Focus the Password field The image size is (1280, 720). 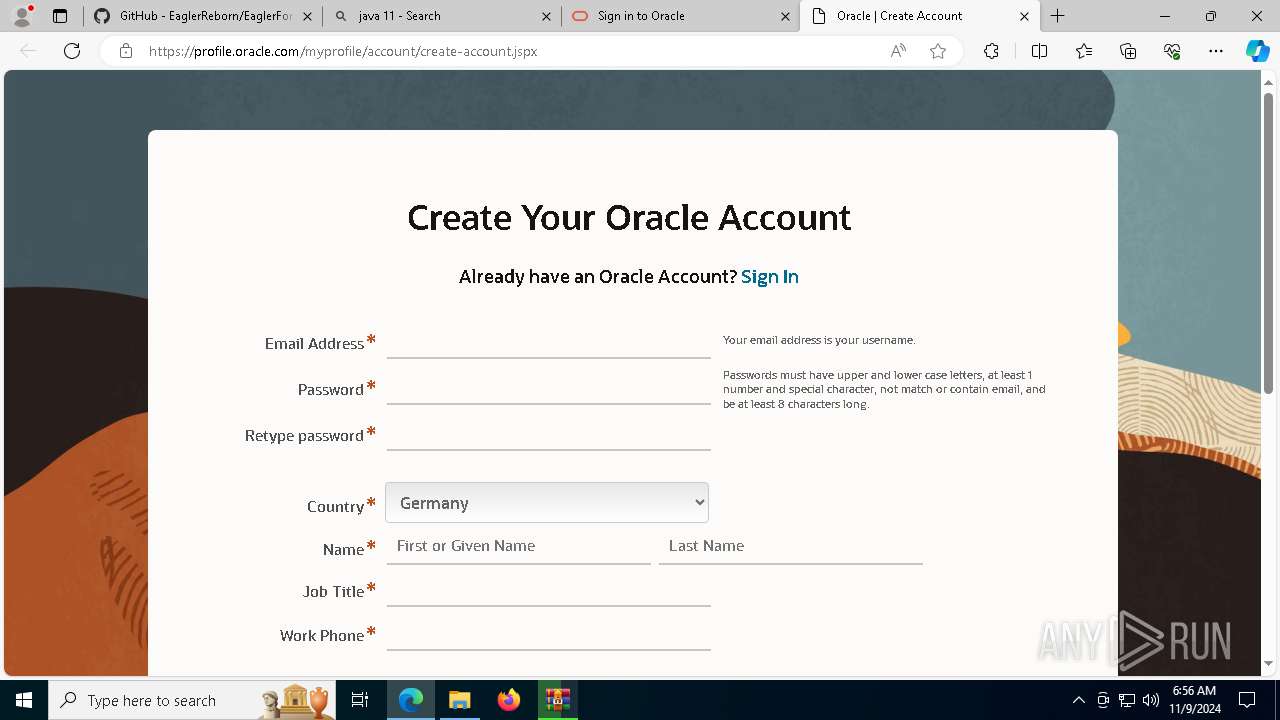tap(548, 389)
